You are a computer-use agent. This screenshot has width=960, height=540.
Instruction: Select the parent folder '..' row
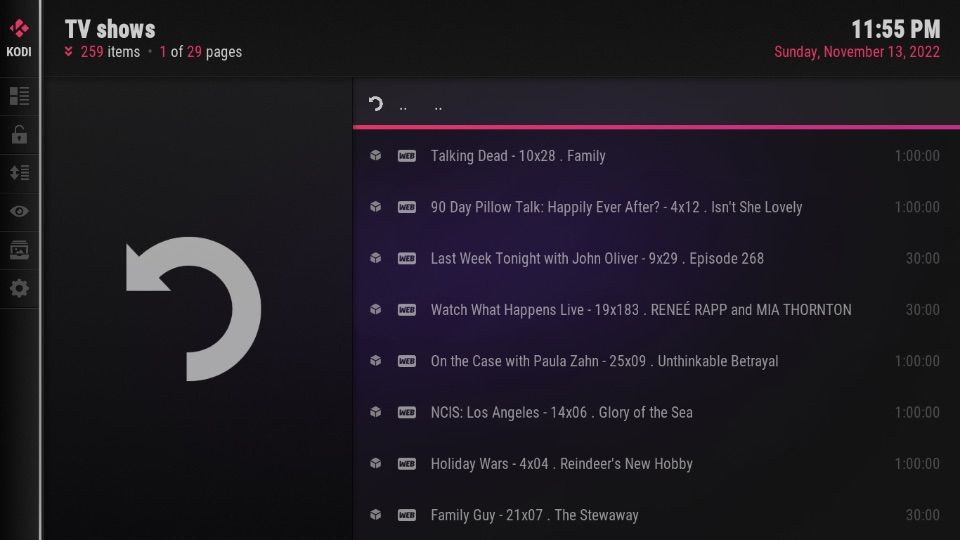[x=656, y=104]
